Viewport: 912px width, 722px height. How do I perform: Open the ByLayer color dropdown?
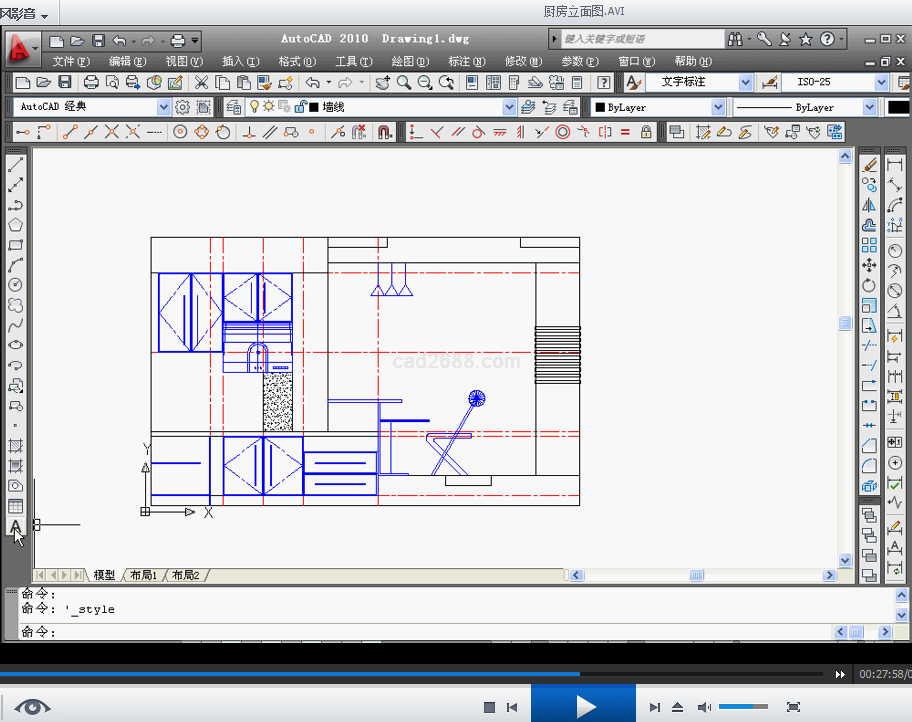[x=718, y=107]
